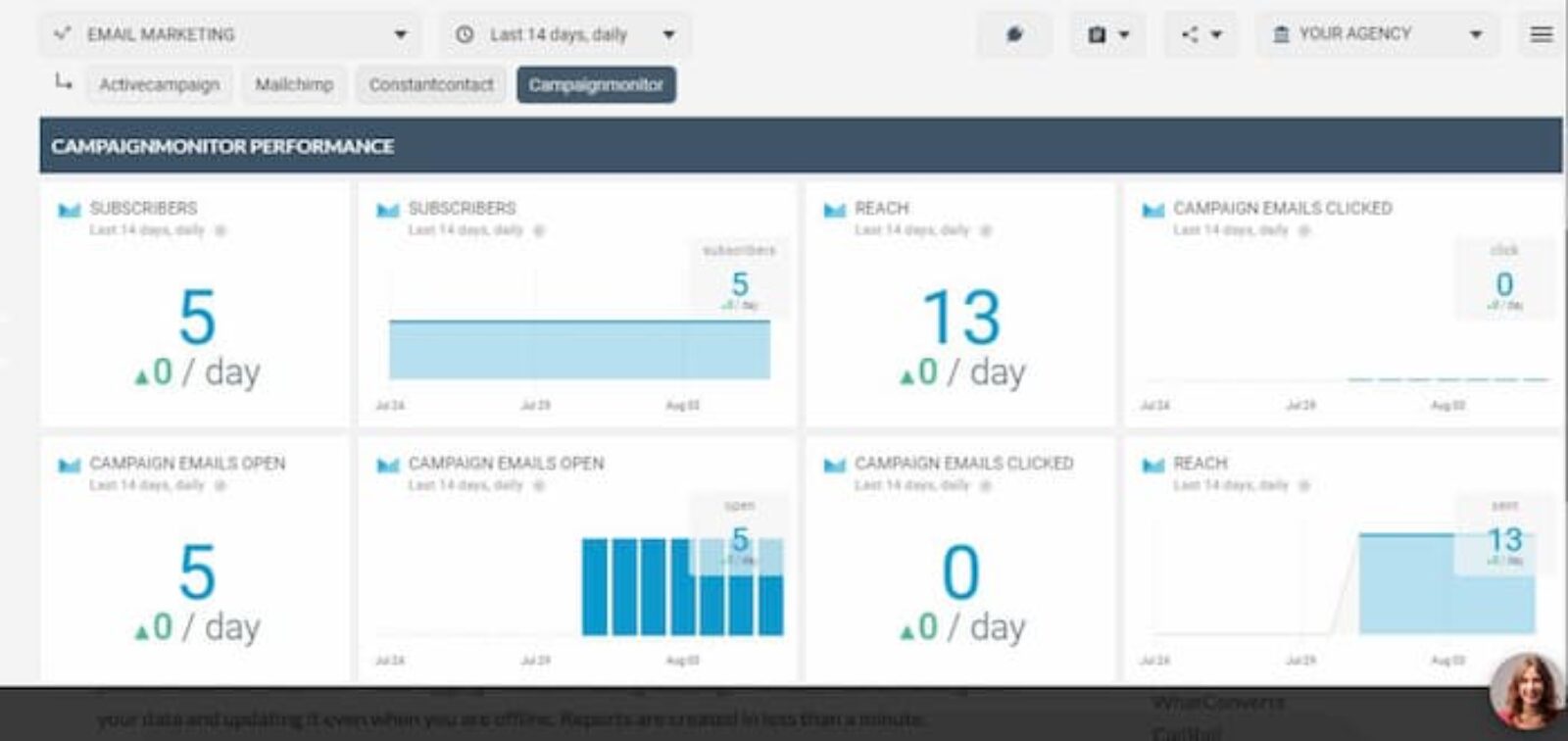Click the Campaign Emails Clicked value 0

(x=960, y=572)
